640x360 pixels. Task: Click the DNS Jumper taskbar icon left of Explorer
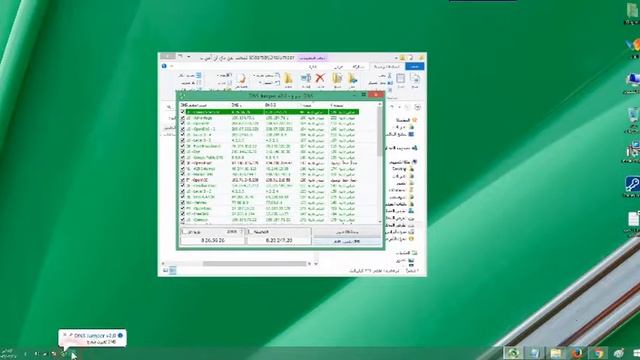click(x=513, y=353)
